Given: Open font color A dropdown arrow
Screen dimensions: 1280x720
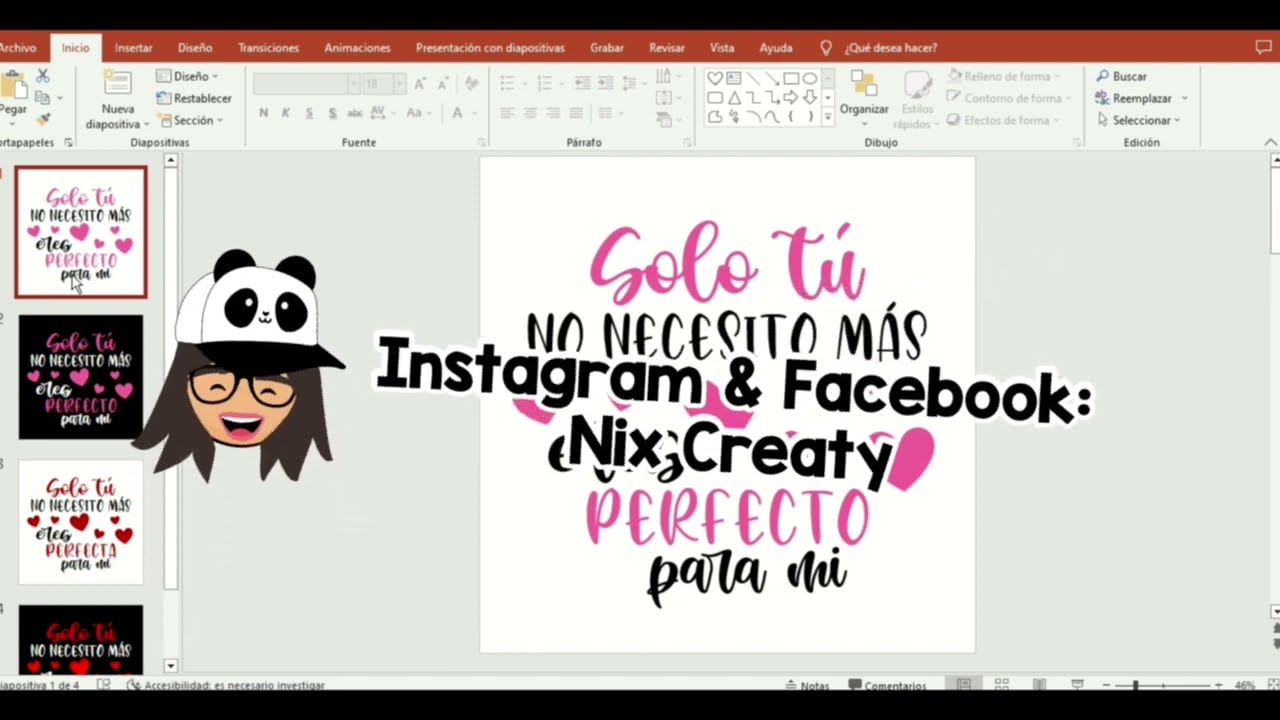Looking at the screenshot, I should point(475,113).
